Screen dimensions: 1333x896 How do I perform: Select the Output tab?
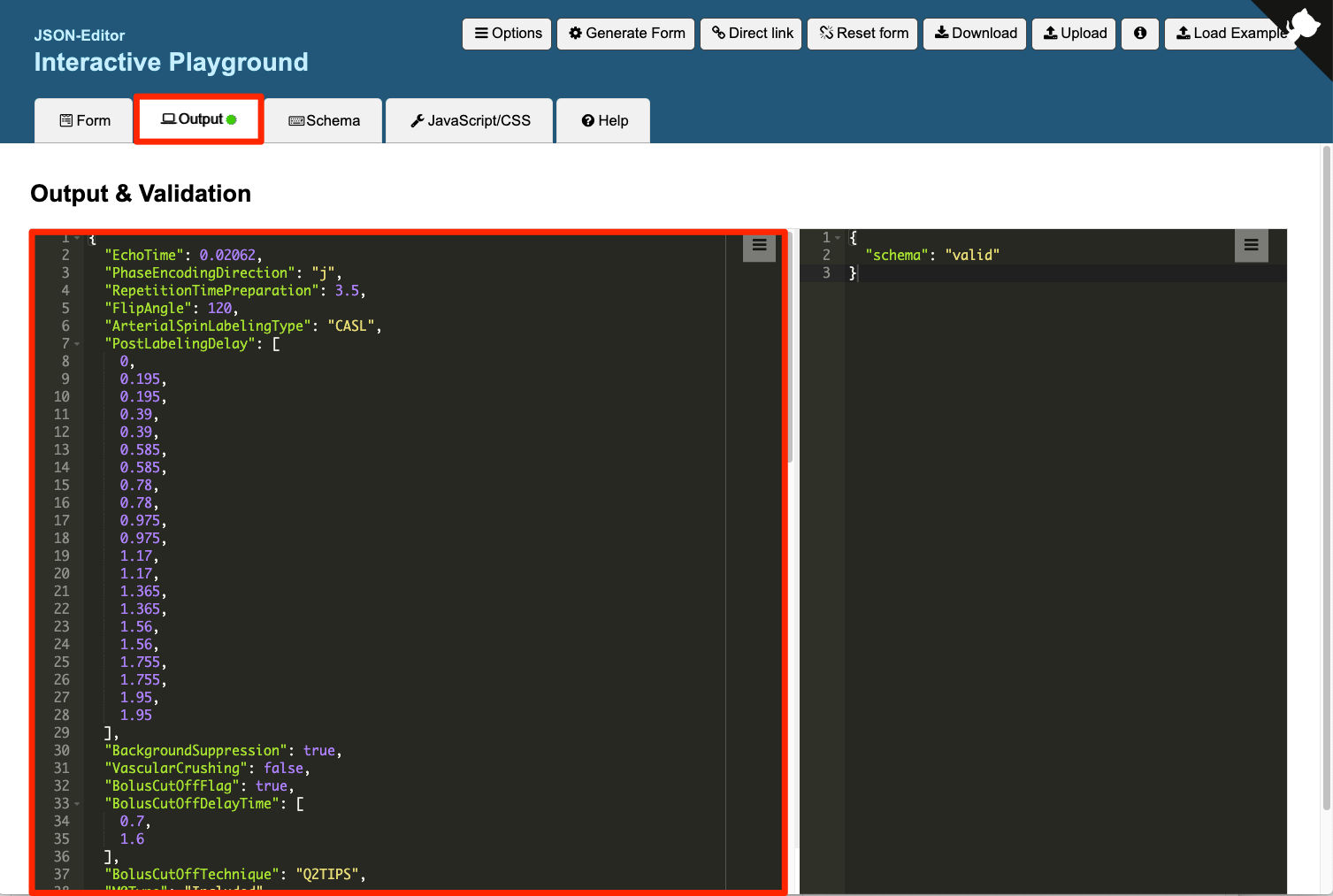coord(199,119)
